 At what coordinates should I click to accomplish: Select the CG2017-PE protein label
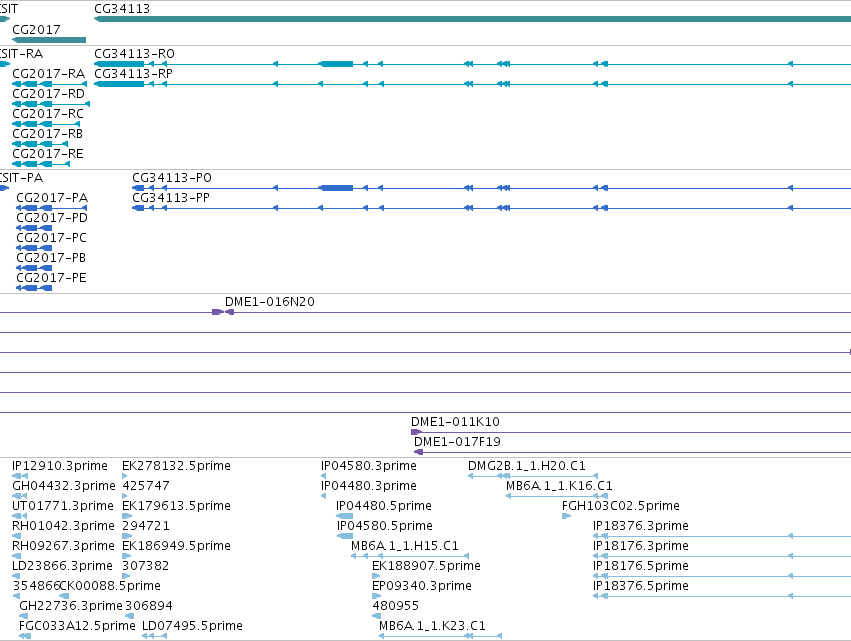pos(51,278)
